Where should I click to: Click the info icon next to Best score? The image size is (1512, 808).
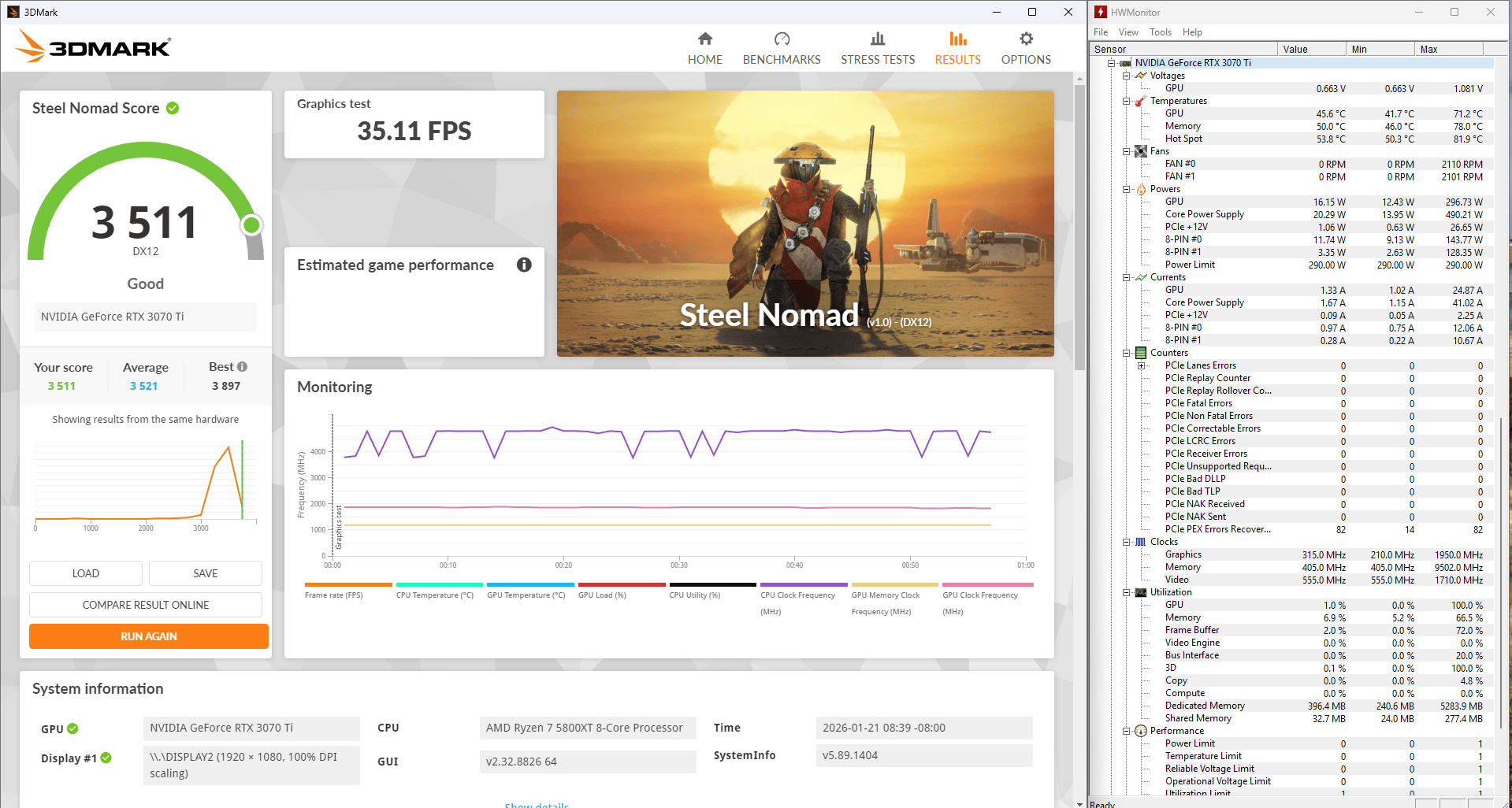click(243, 367)
